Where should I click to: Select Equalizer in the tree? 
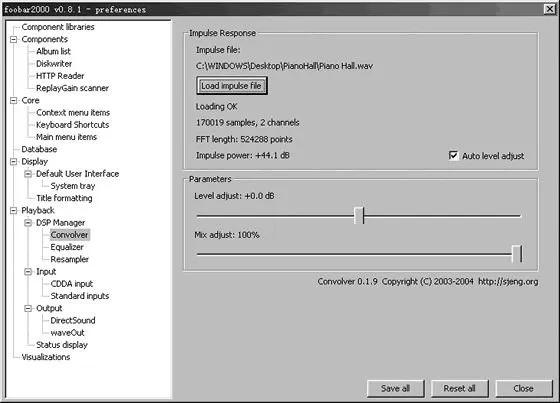click(x=67, y=247)
